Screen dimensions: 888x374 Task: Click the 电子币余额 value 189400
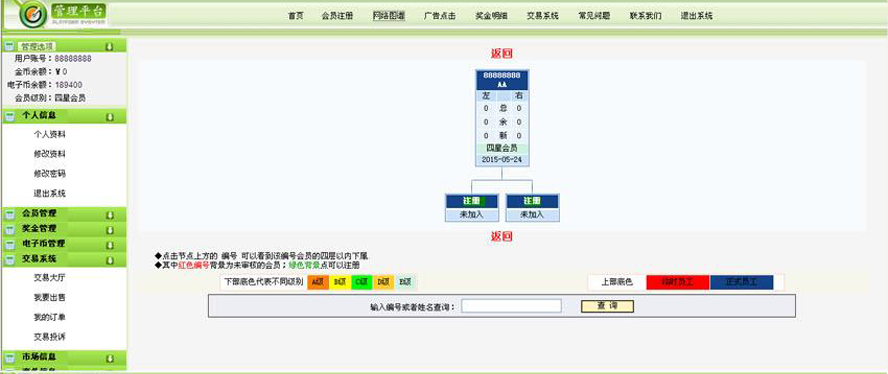(69, 85)
